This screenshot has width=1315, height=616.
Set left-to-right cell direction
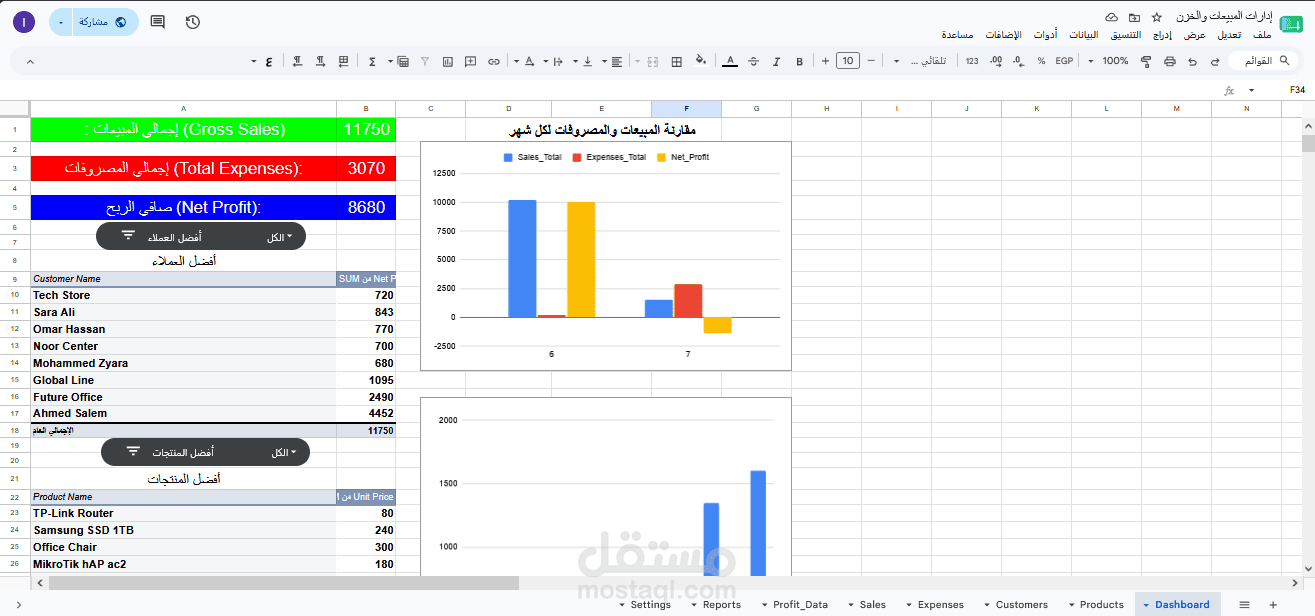click(x=320, y=61)
